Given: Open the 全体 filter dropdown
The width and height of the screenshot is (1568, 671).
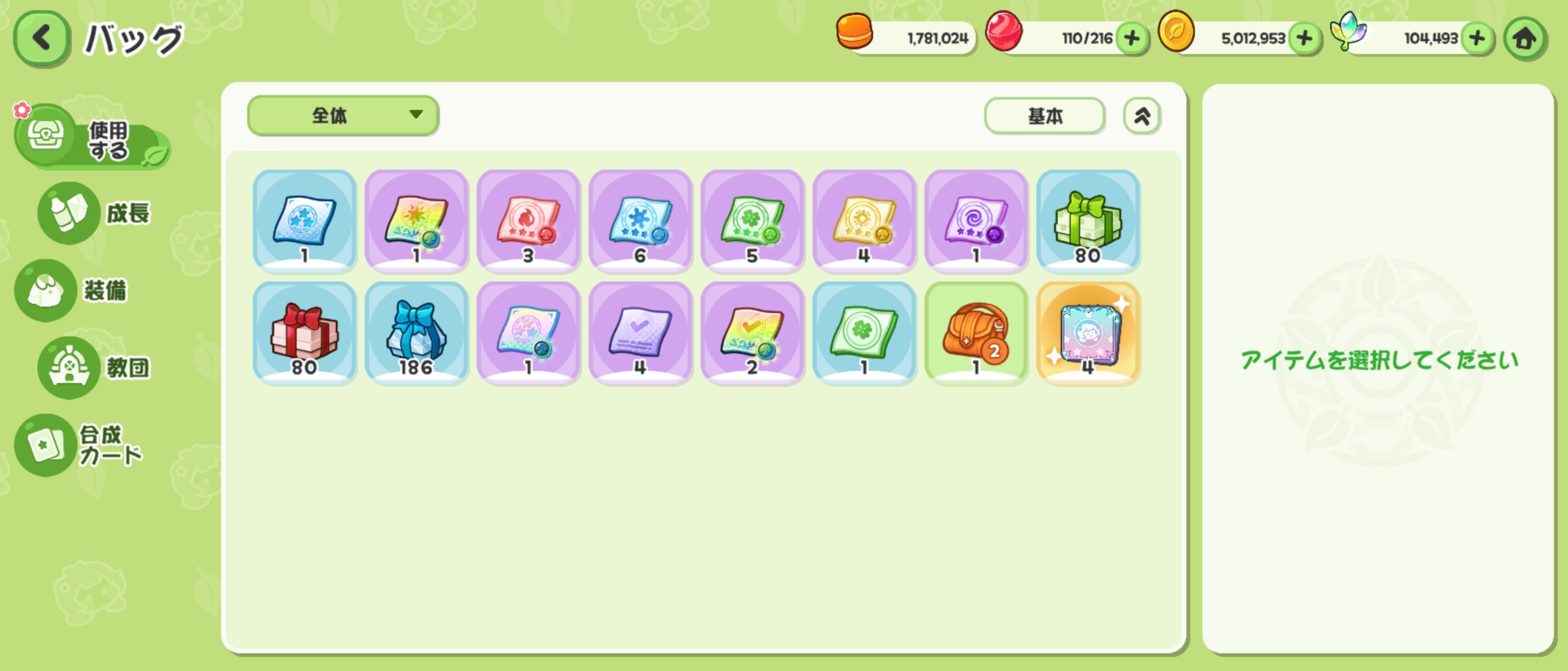Looking at the screenshot, I should (343, 115).
